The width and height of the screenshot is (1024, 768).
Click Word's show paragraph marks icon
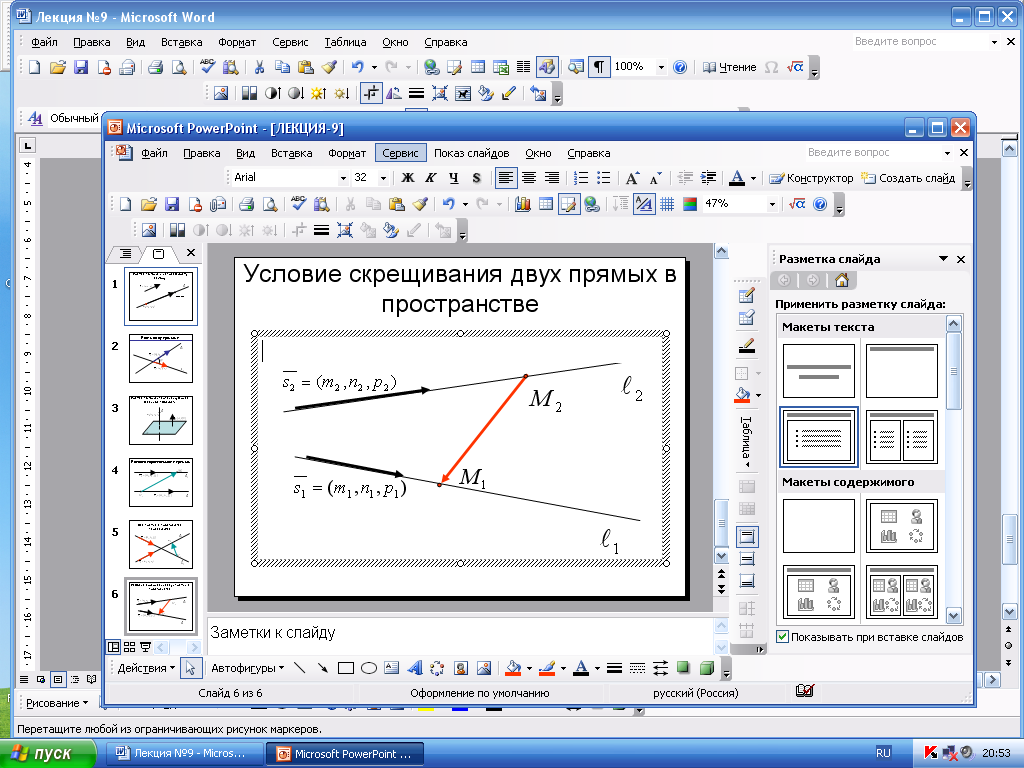(x=599, y=67)
